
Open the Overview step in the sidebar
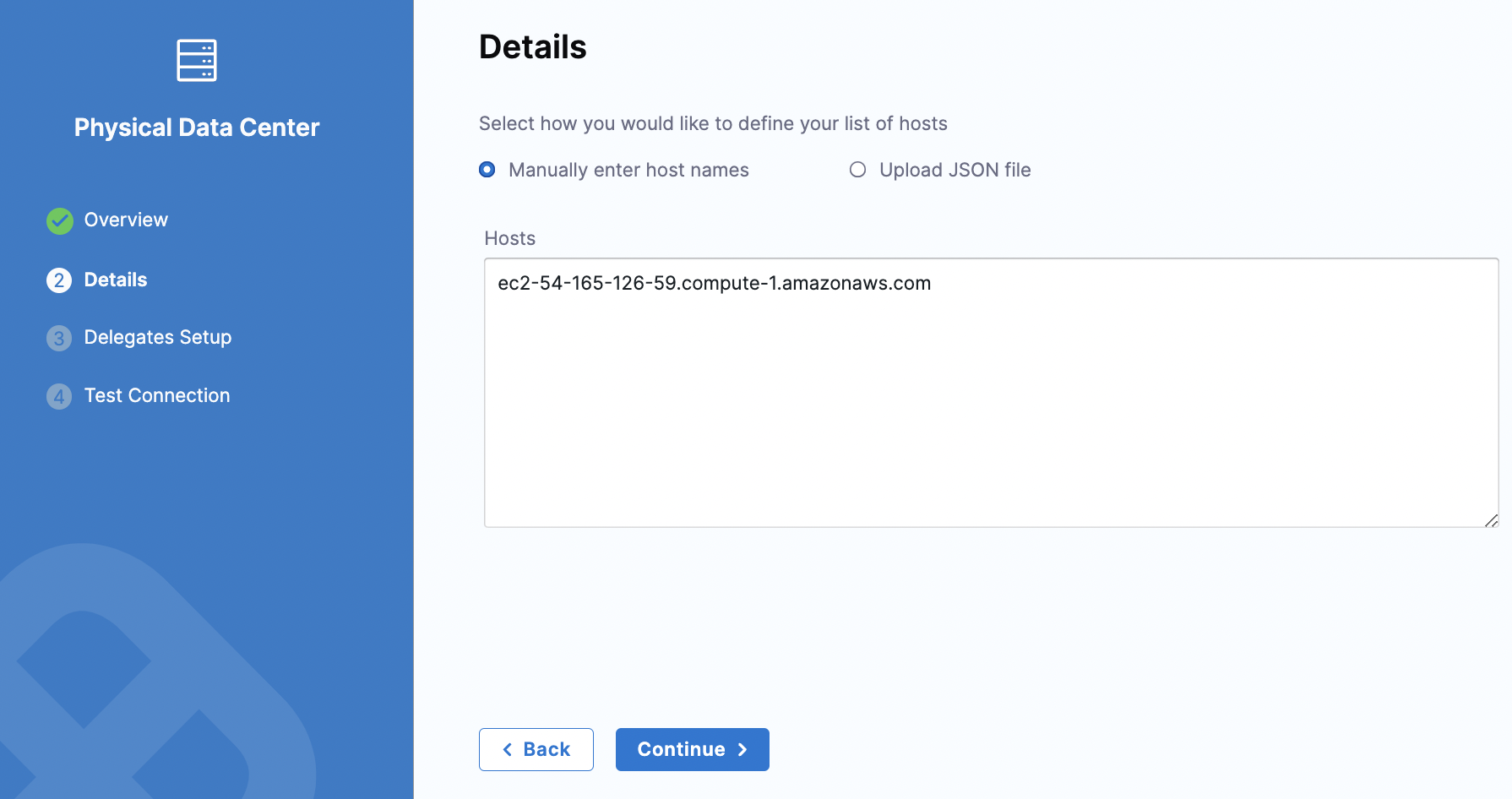coord(126,220)
